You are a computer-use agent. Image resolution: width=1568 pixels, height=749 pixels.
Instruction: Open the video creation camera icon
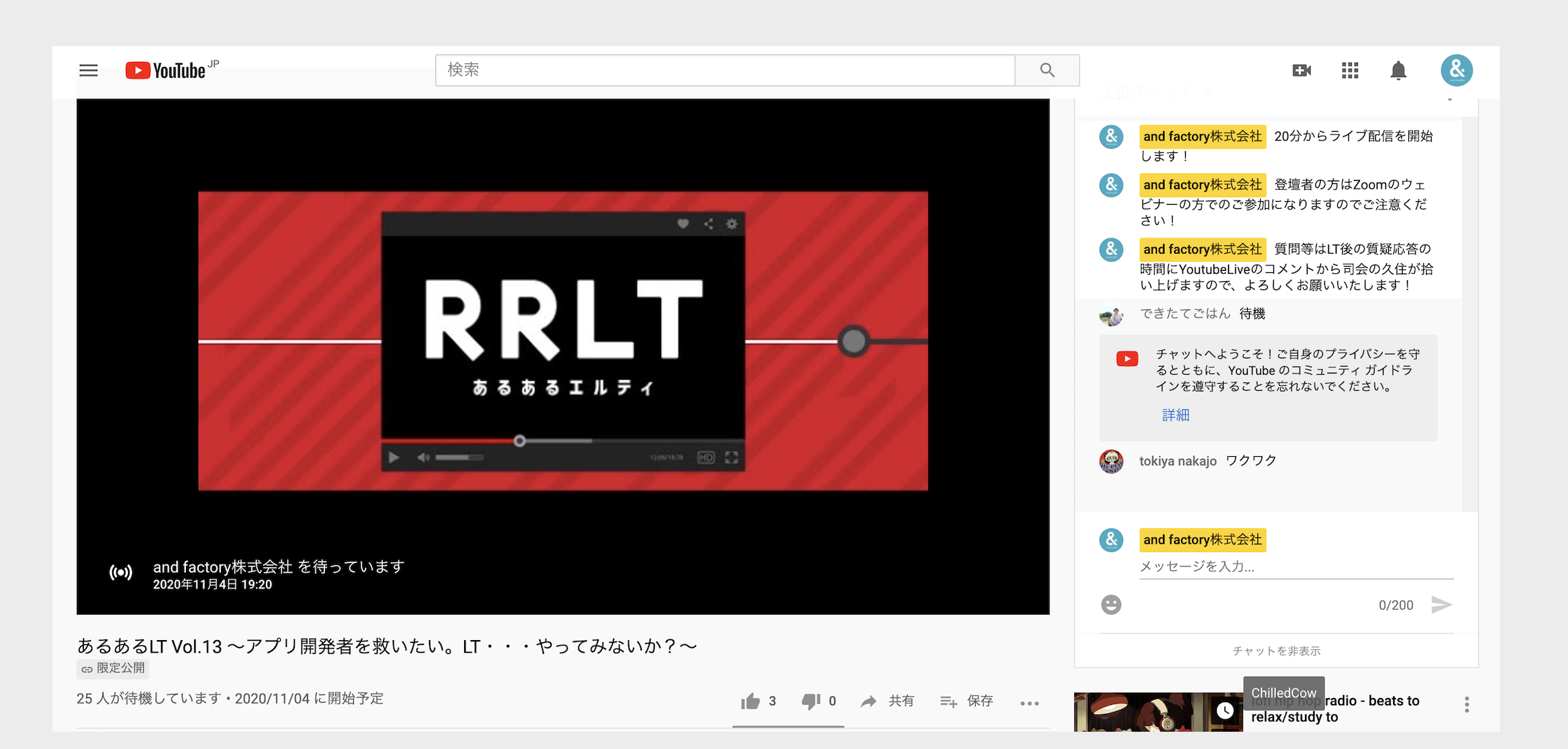(1301, 70)
